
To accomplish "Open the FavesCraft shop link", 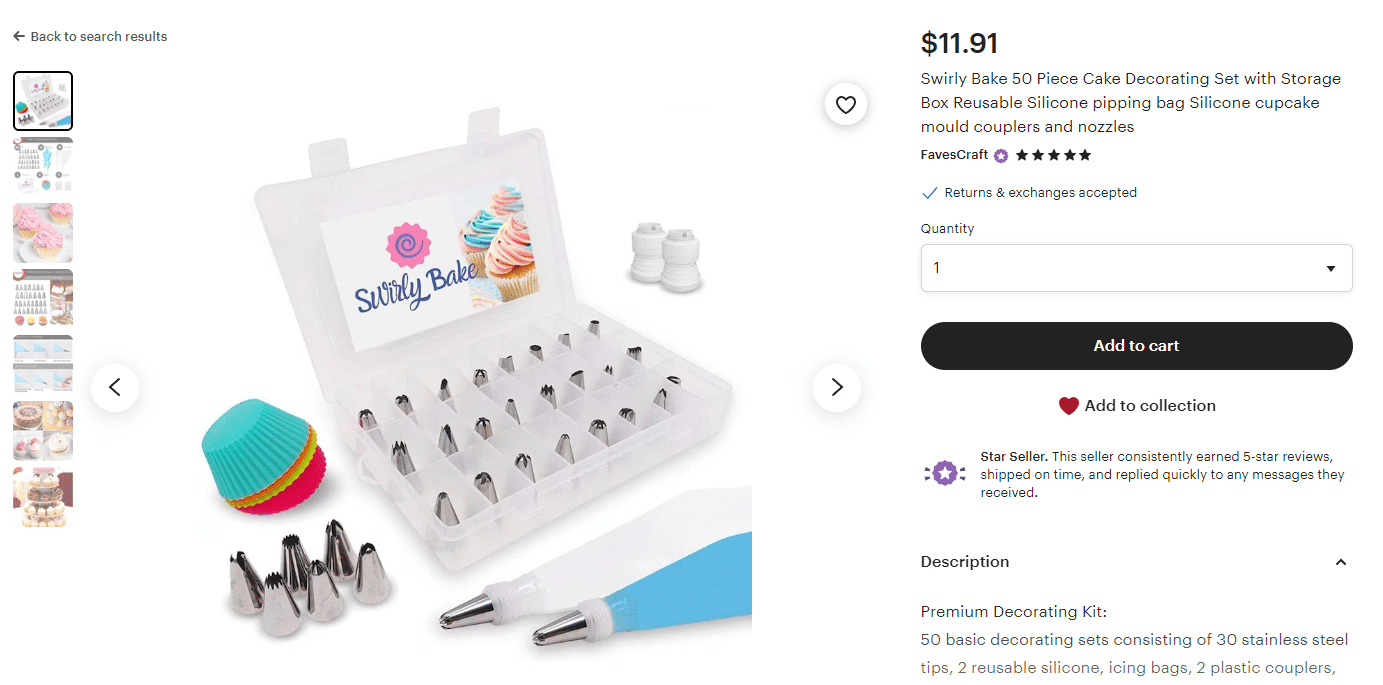I will pyautogui.click(x=954, y=155).
